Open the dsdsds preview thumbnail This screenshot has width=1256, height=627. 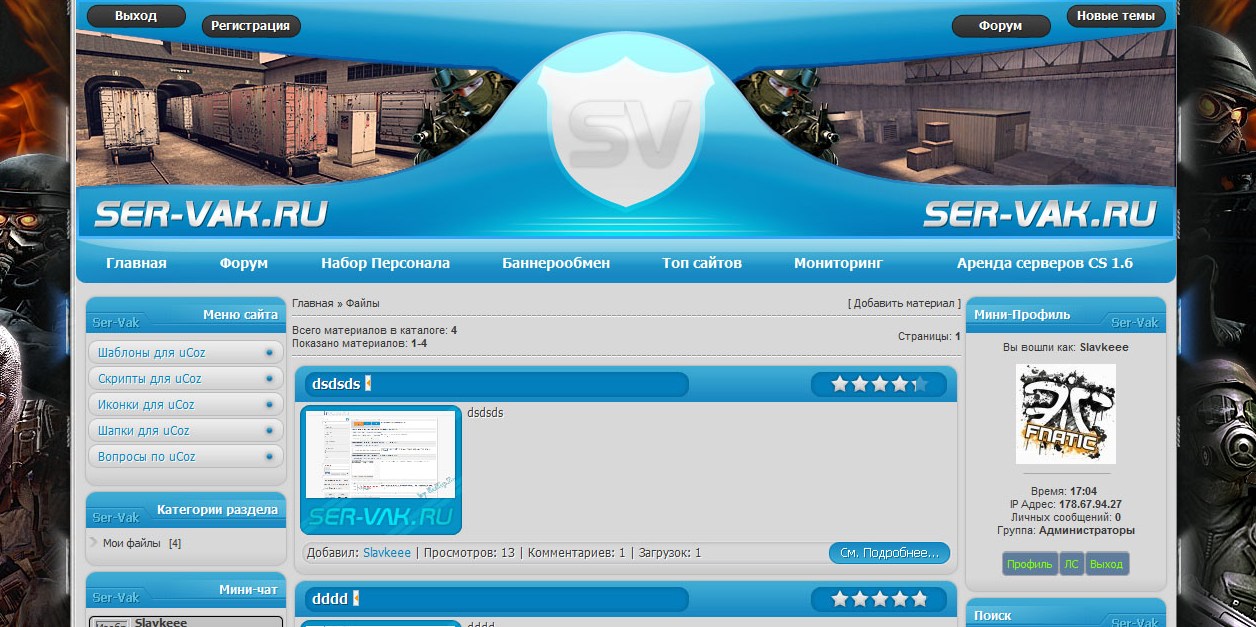(381, 470)
